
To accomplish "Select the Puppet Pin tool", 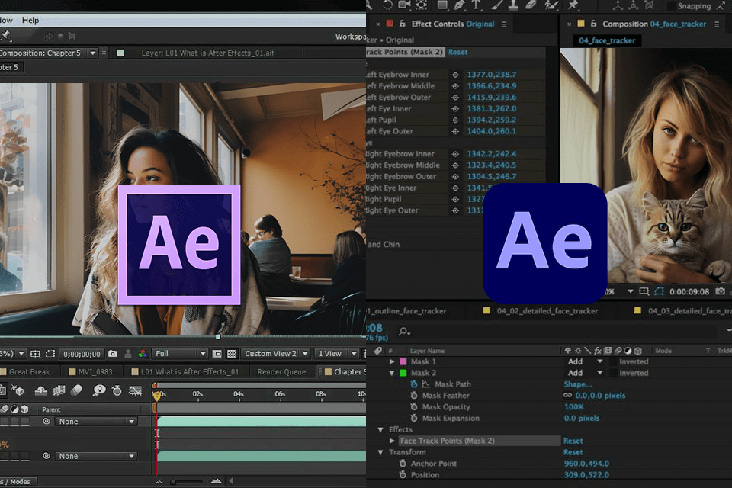I will [573, 5].
